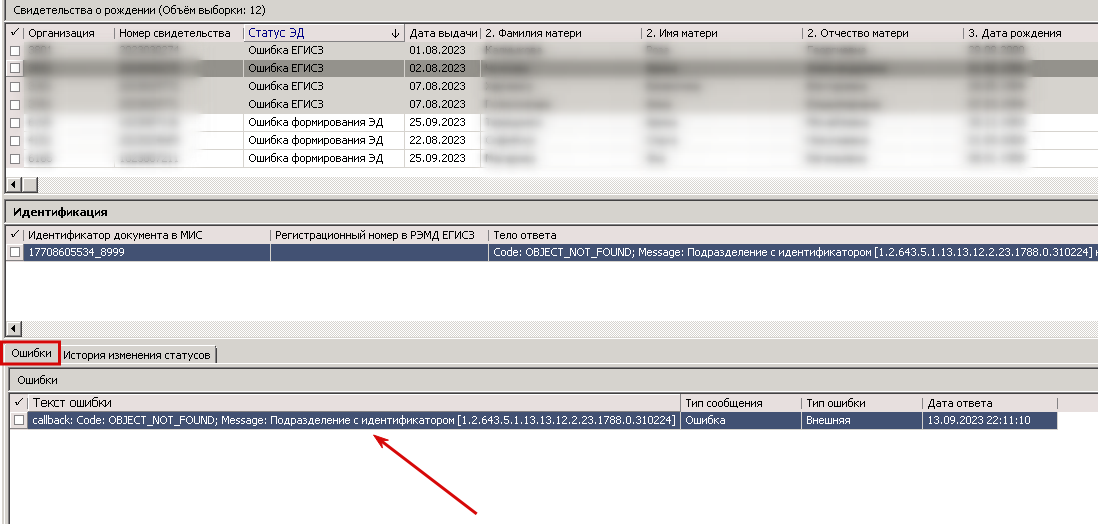Screen dimensions: 1098x524
Task: Check the row with date 22.08.2023
Action: [15, 140]
